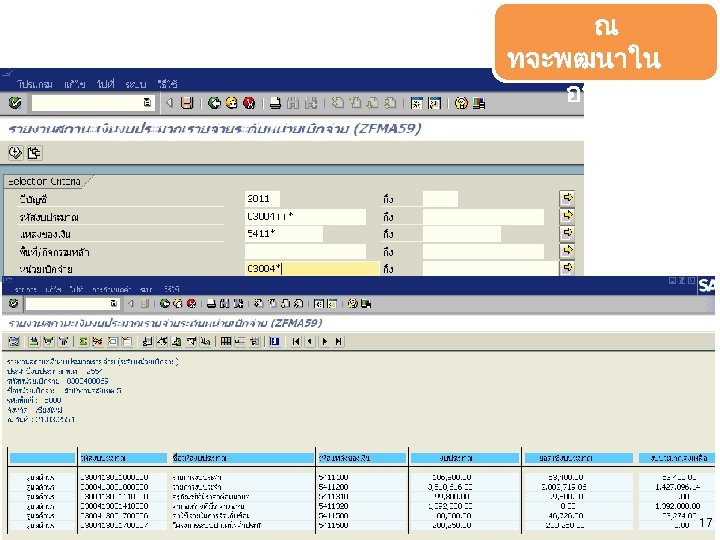Viewport: 720px width, 540px height.
Task: Open ระบบ menu in selection screen window
Action: 135,84
